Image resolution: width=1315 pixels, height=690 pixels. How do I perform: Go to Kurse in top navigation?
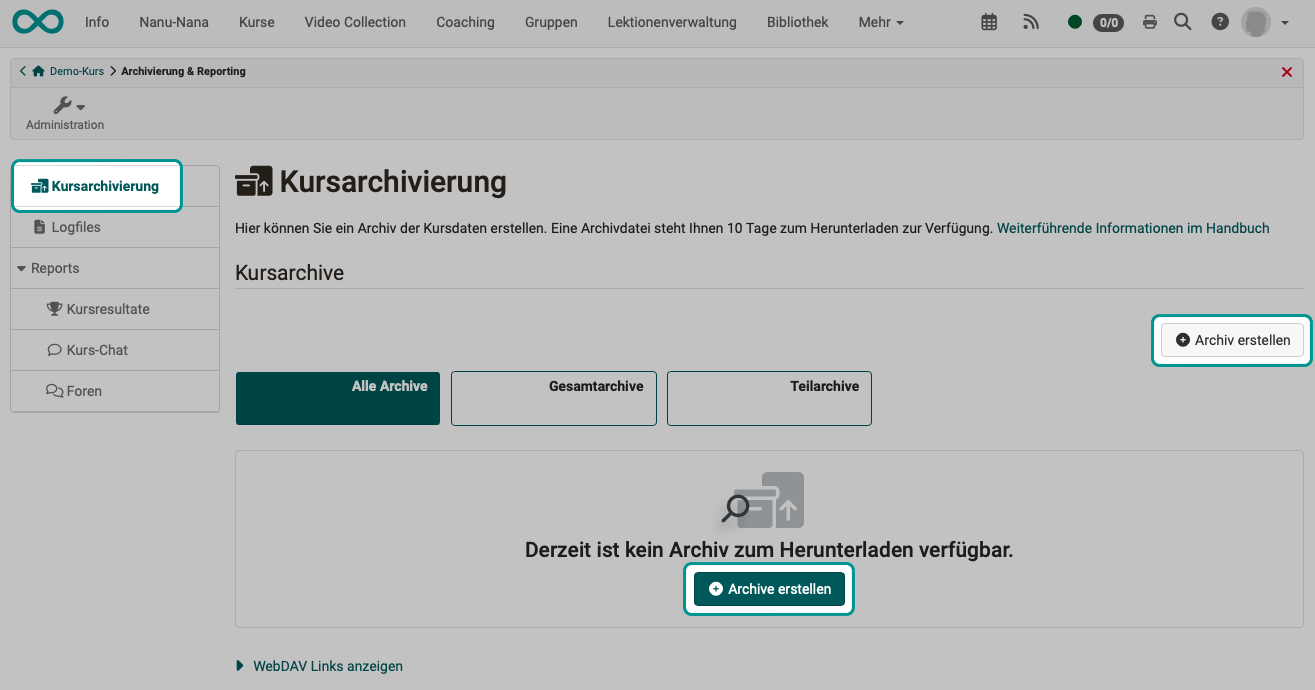coord(257,22)
